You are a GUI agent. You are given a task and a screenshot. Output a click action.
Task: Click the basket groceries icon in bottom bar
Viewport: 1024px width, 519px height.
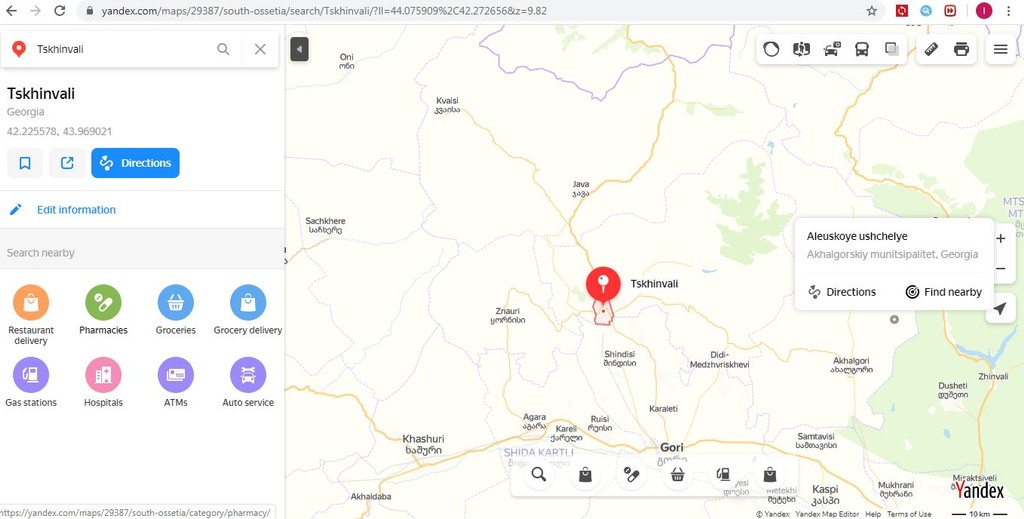pyautogui.click(x=677, y=474)
